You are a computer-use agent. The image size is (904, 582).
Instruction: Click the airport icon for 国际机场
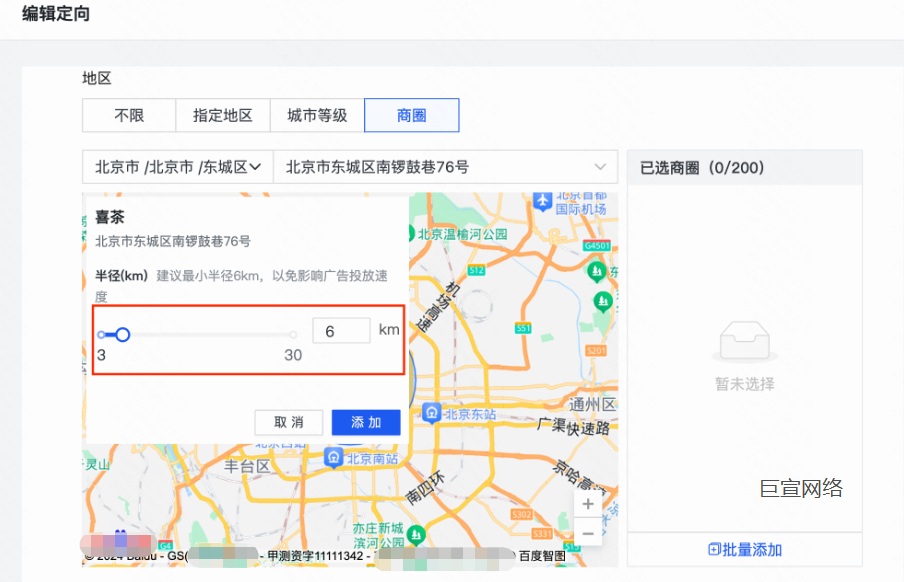click(543, 201)
